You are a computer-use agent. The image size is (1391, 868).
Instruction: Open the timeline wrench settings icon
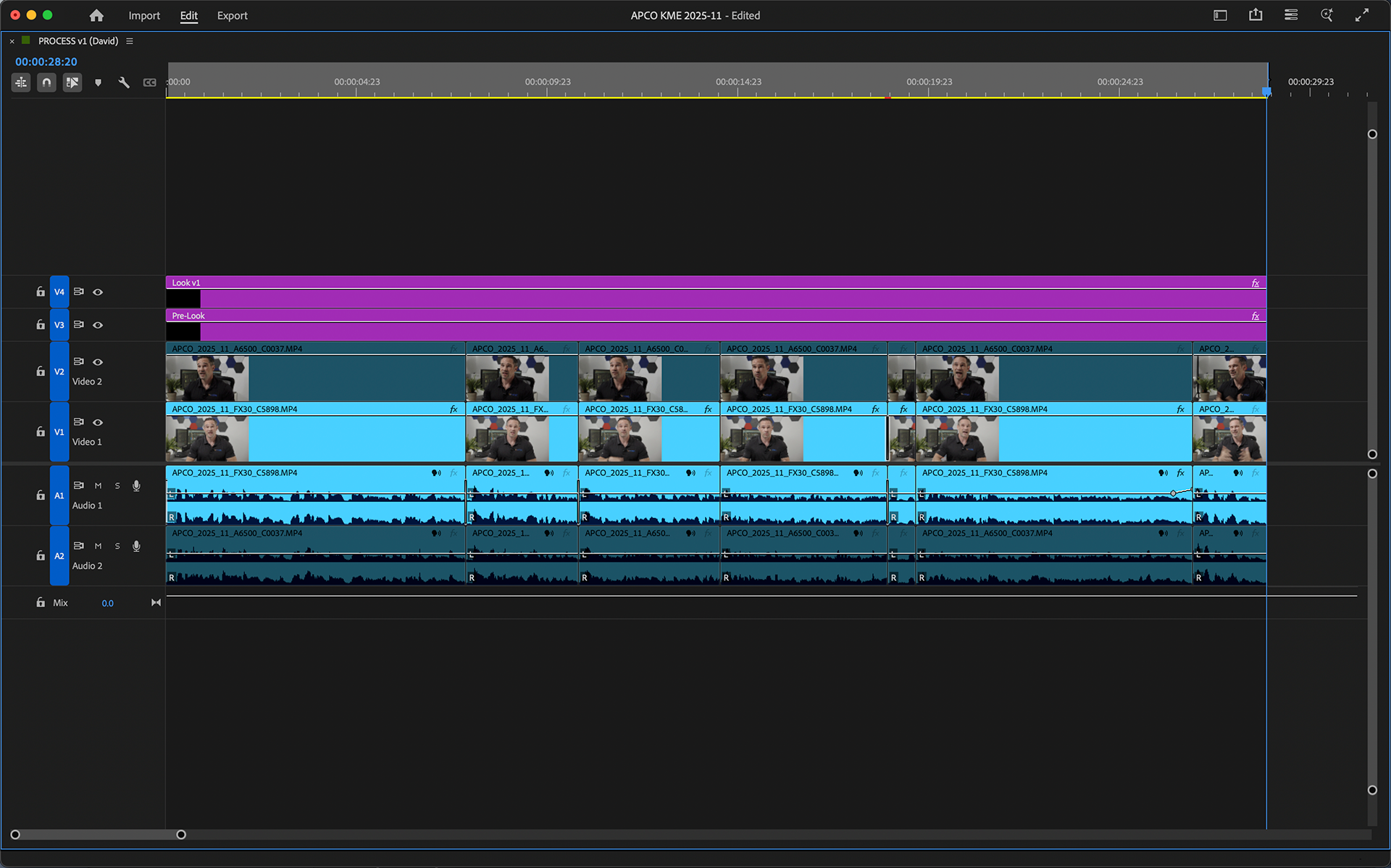[x=123, y=82]
